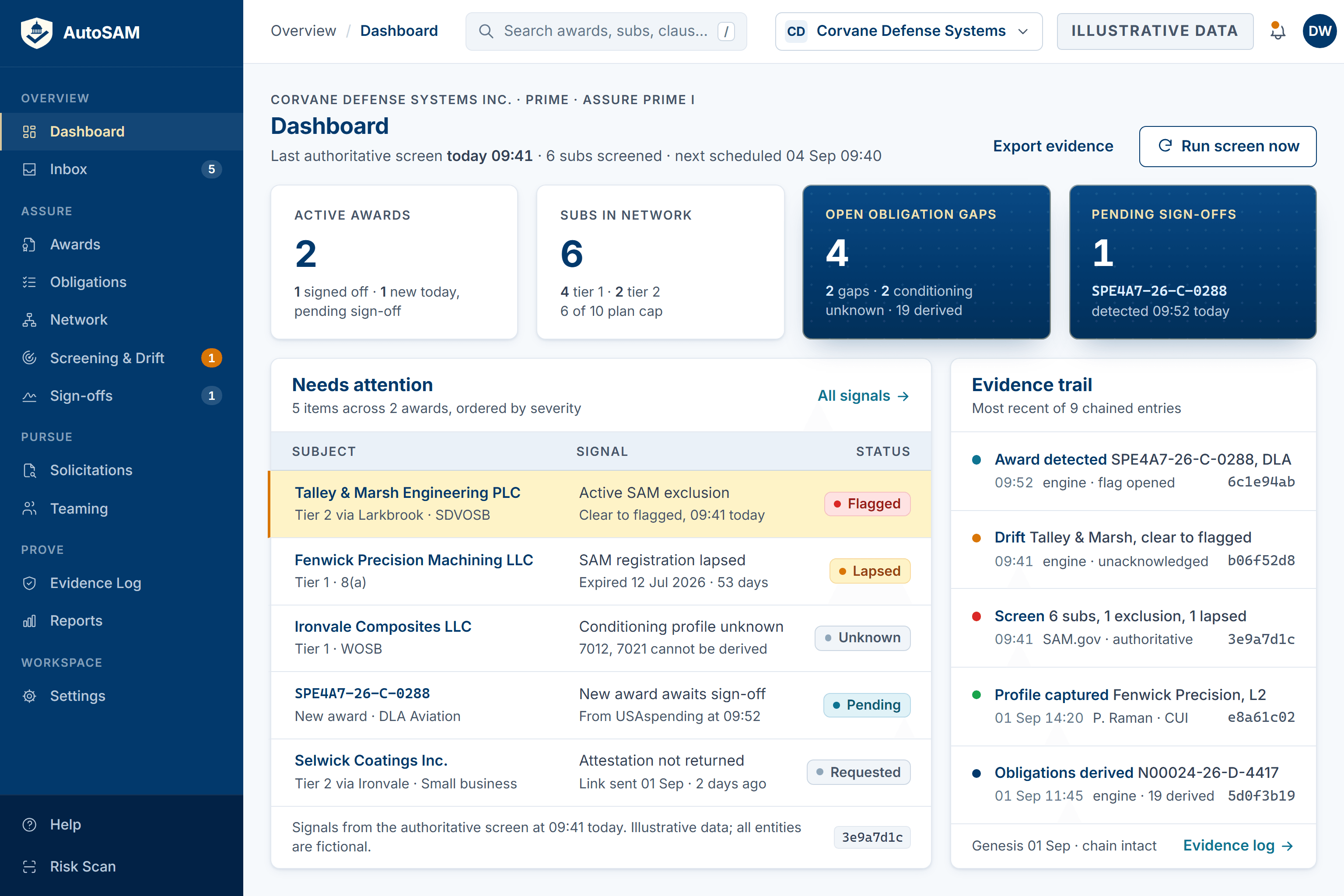Open Screening & Drift radar icon
This screenshot has width=1344, height=896.
[x=29, y=358]
